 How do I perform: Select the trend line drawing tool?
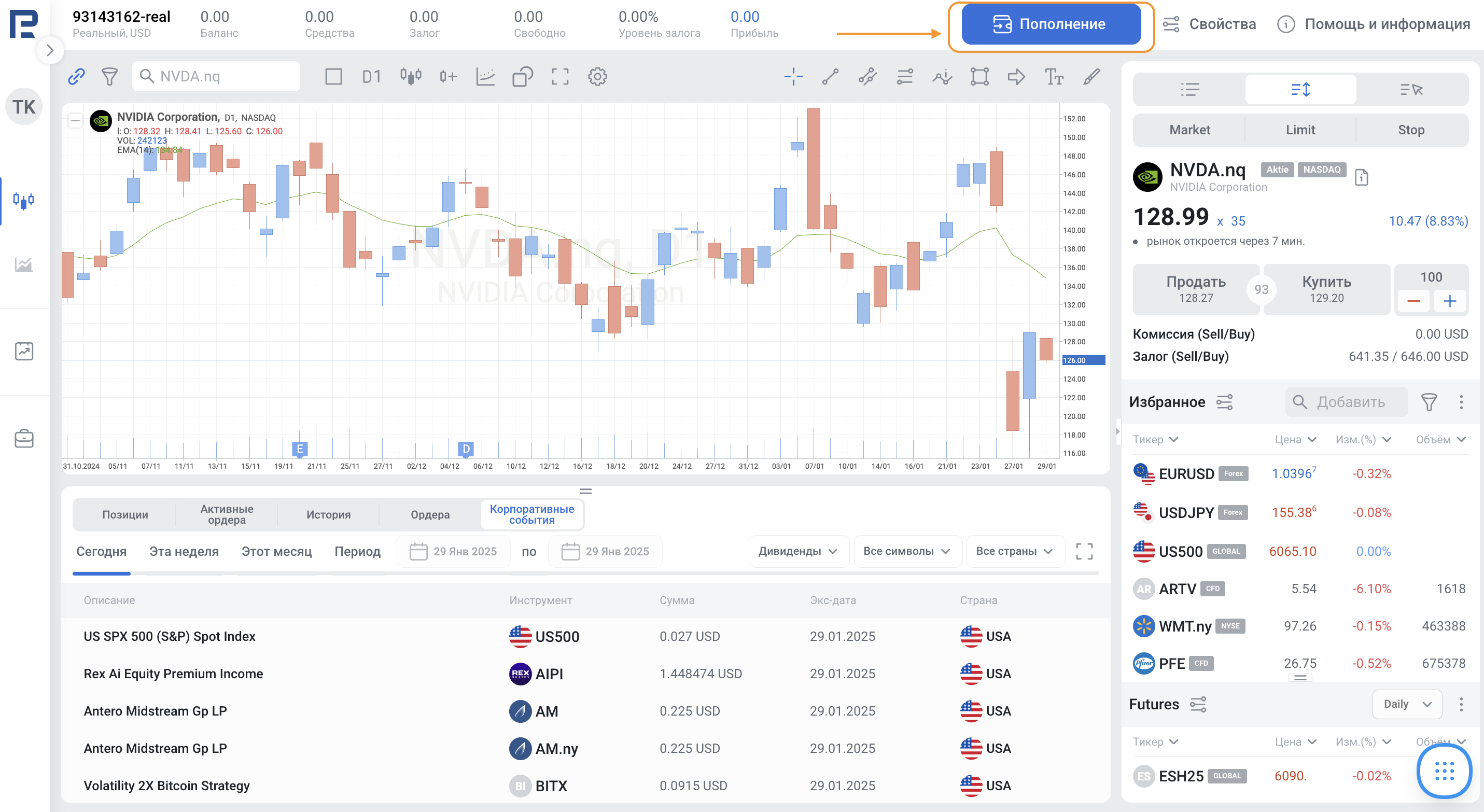click(x=830, y=77)
